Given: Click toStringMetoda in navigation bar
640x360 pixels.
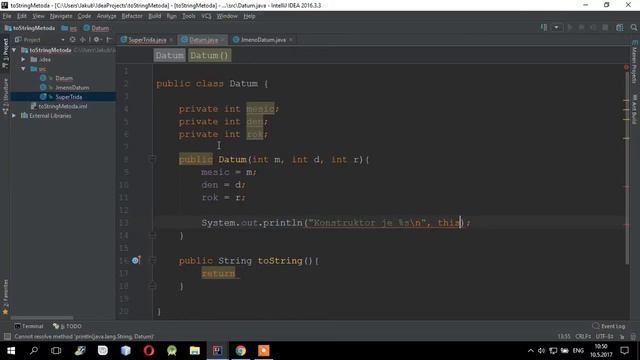Looking at the screenshot, I should (30, 28).
